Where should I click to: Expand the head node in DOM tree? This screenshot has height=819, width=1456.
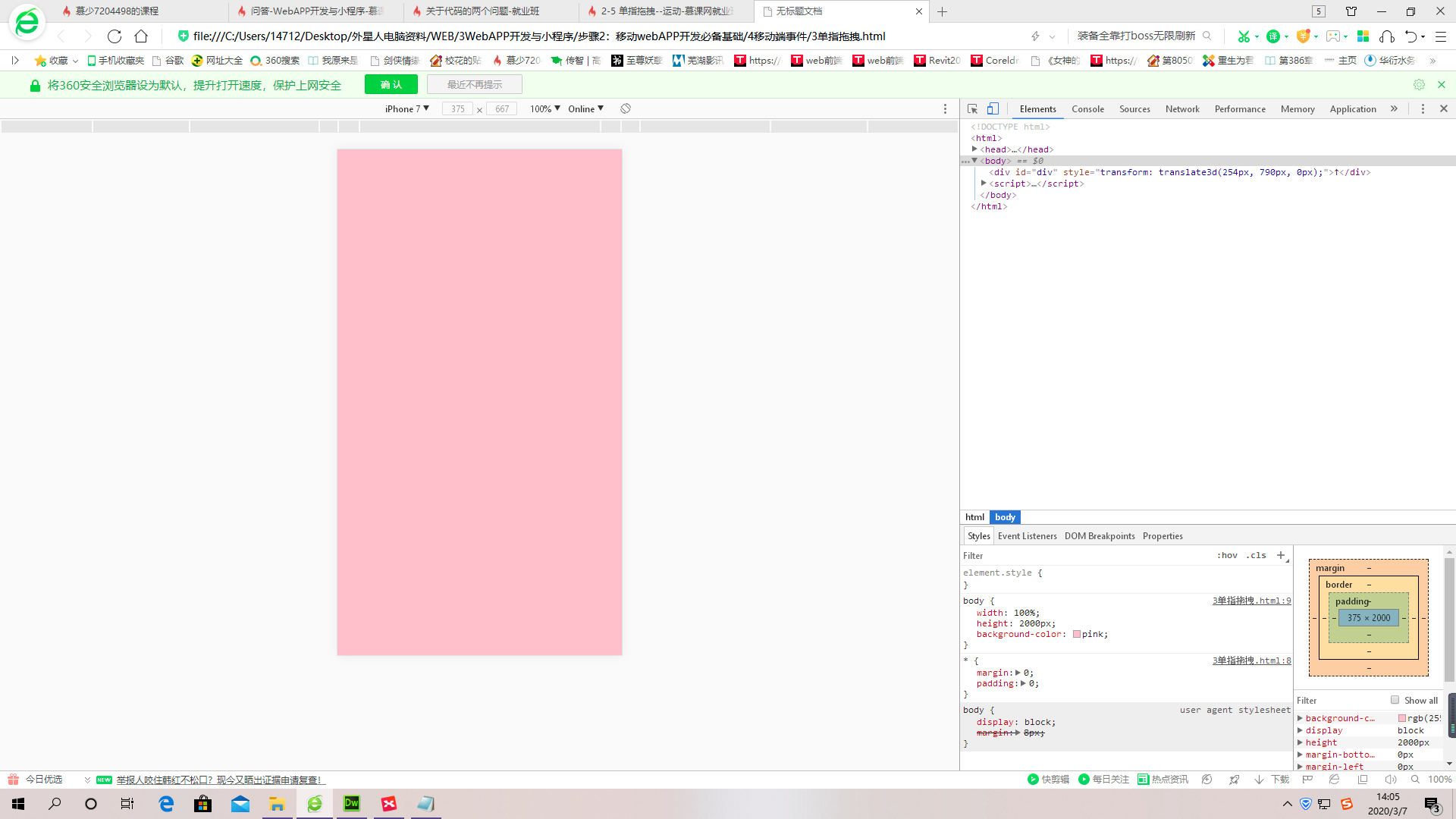click(x=974, y=149)
